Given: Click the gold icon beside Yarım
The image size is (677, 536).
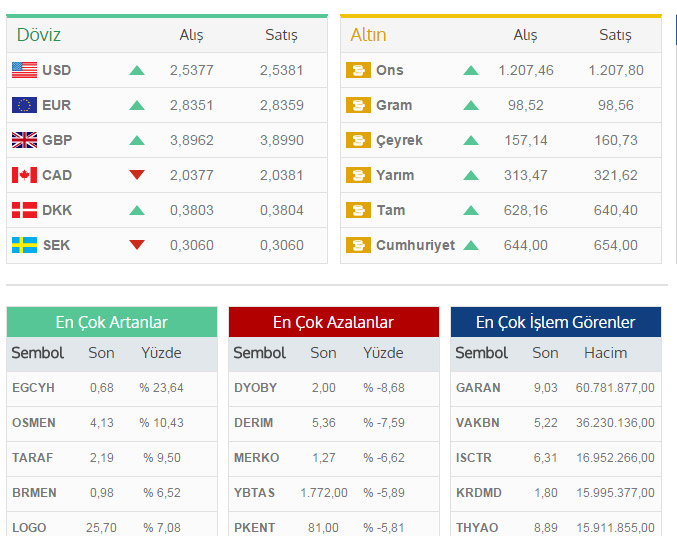Looking at the screenshot, I should point(358,175).
